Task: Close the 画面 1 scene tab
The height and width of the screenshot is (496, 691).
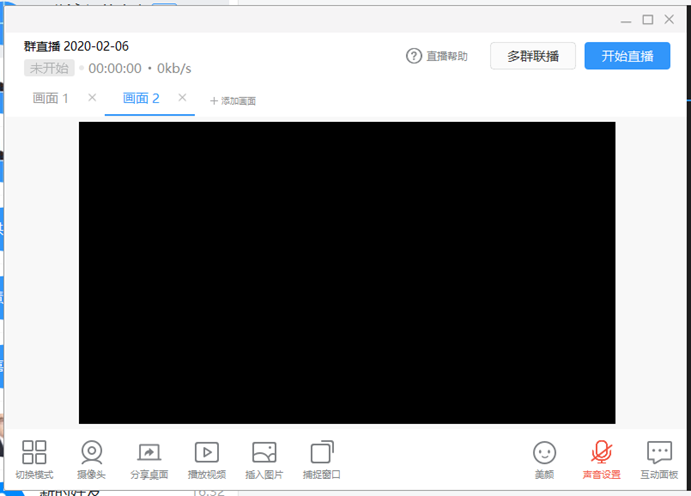Action: (x=92, y=98)
